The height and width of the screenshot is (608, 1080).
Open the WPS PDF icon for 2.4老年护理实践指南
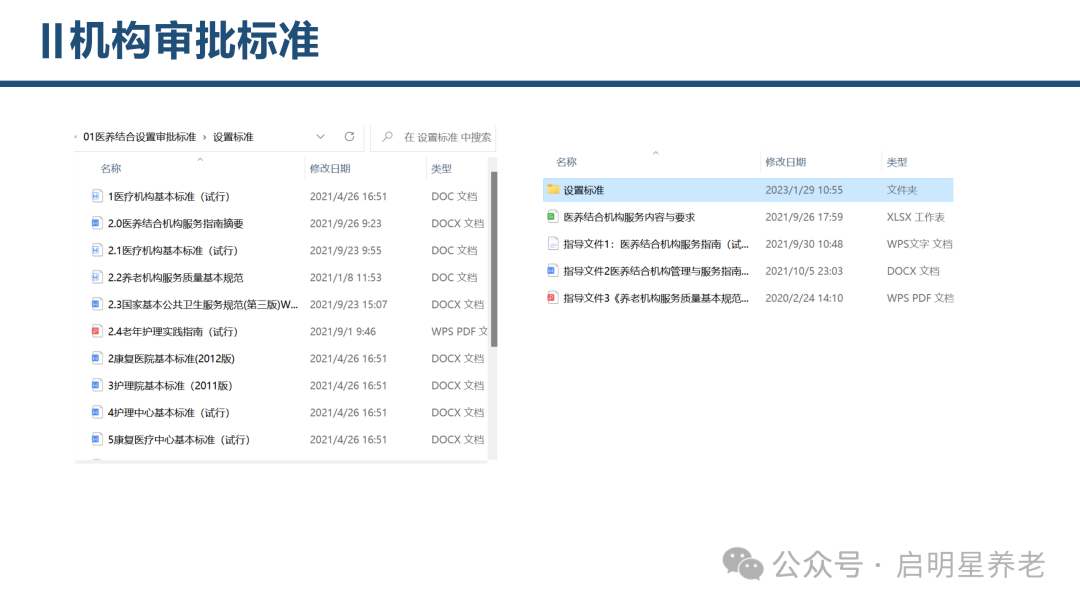coord(94,331)
